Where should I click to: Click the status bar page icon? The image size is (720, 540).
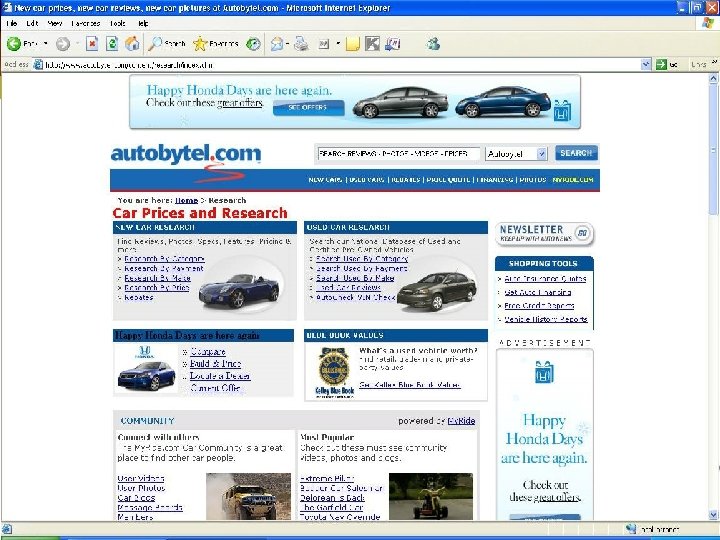click(7, 529)
